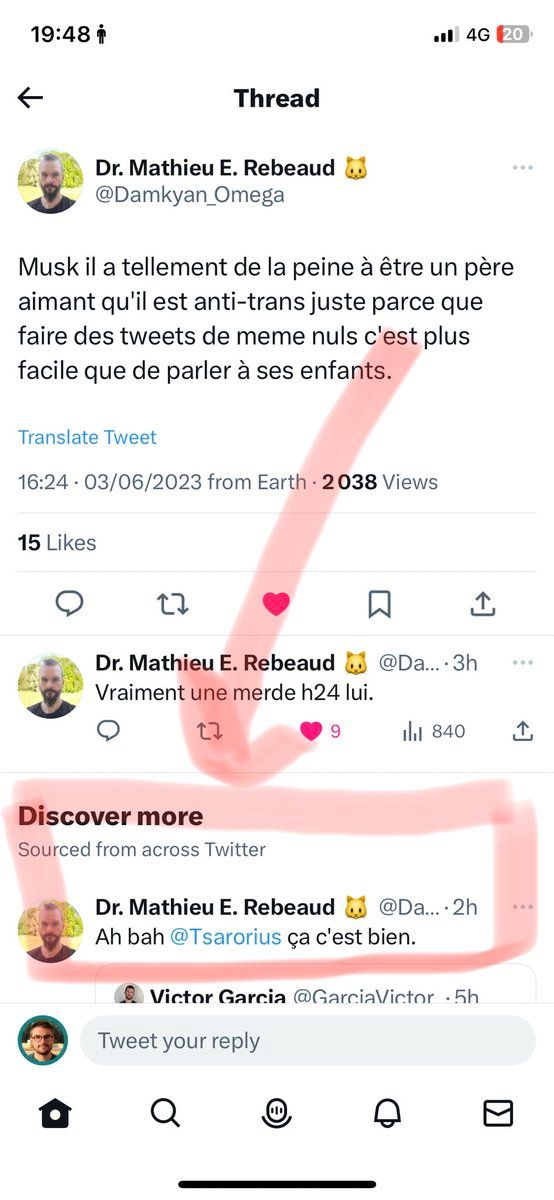Viewport: 554px width, 1200px height.
Task: Go back using the back arrow
Action: tap(31, 97)
